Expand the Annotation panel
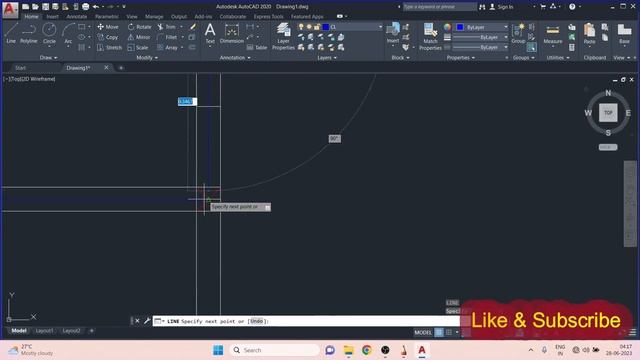Image resolution: width=640 pixels, height=360 pixels. [x=235, y=58]
